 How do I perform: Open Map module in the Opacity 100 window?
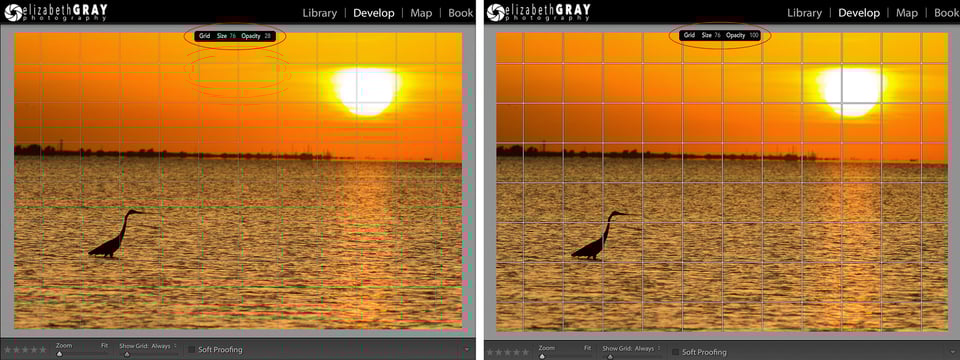[x=906, y=12]
